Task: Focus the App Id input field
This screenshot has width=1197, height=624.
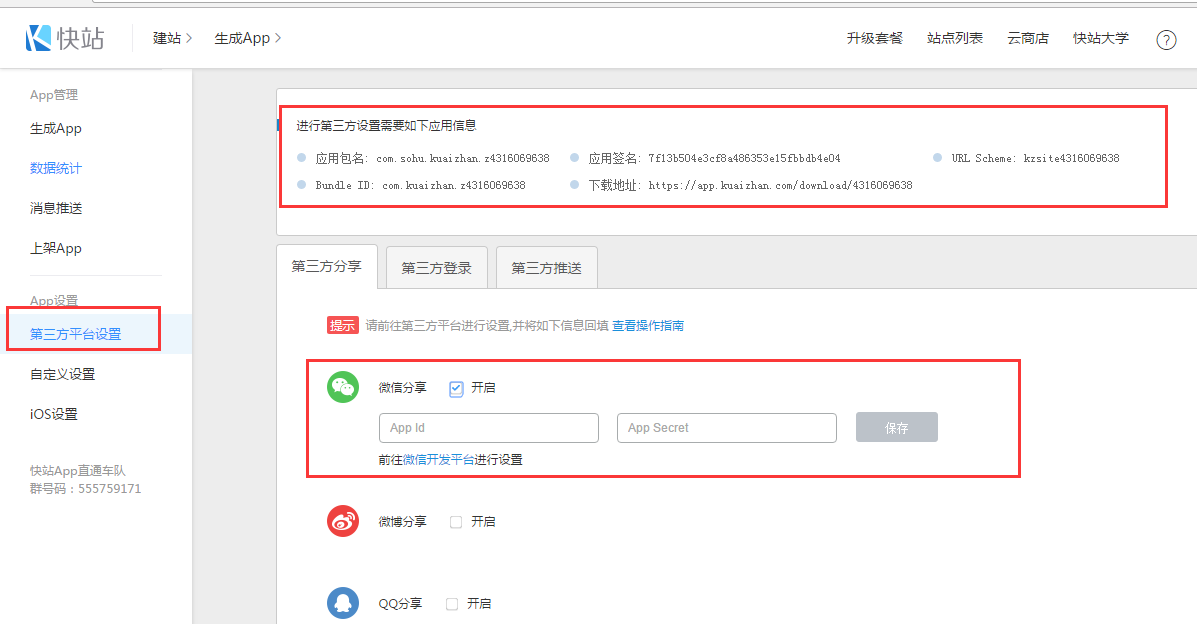Action: (488, 428)
